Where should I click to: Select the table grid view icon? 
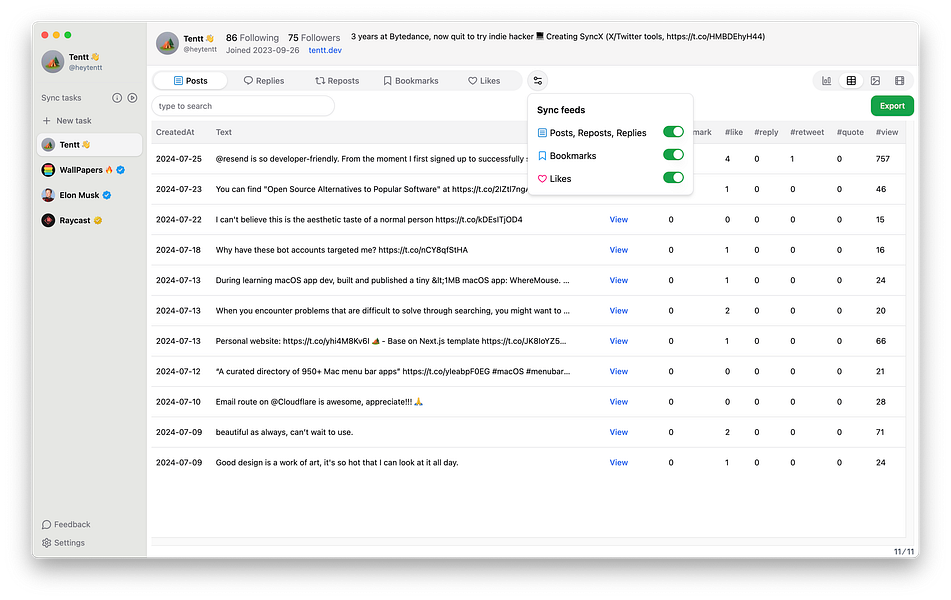point(851,81)
